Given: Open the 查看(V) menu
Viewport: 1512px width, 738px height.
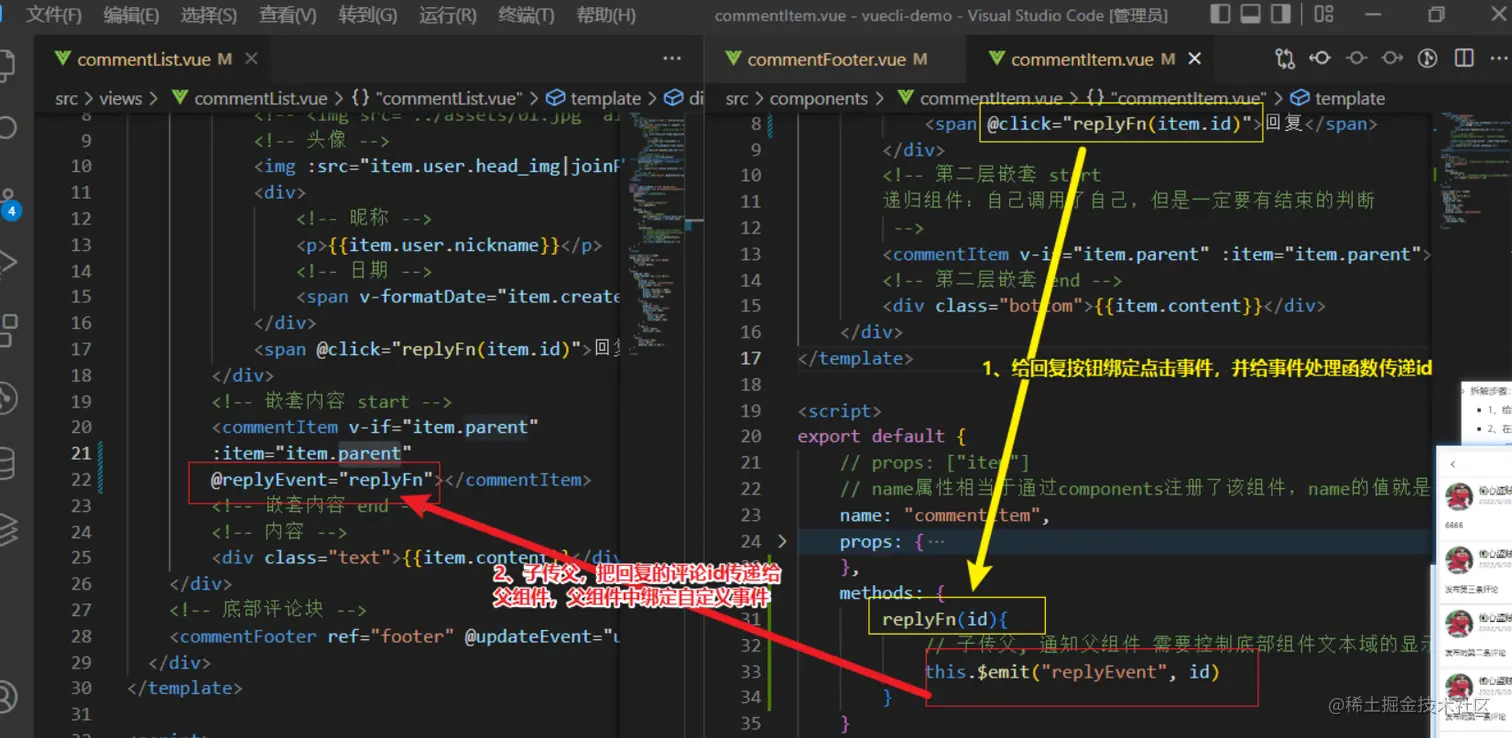Looking at the screenshot, I should click(288, 15).
